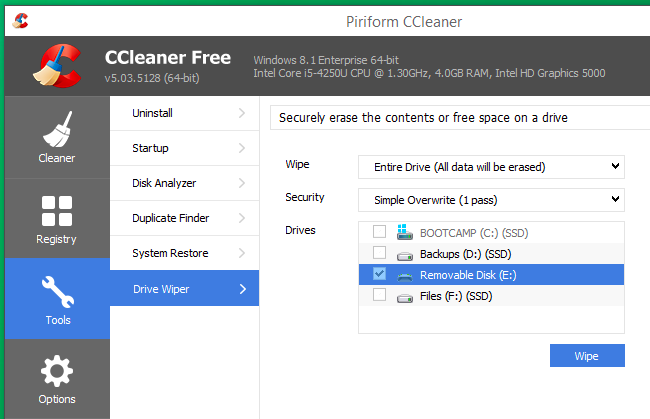This screenshot has width=650, height=419.
Task: Click the chevron next to Drive Wiper
Action: click(x=243, y=289)
